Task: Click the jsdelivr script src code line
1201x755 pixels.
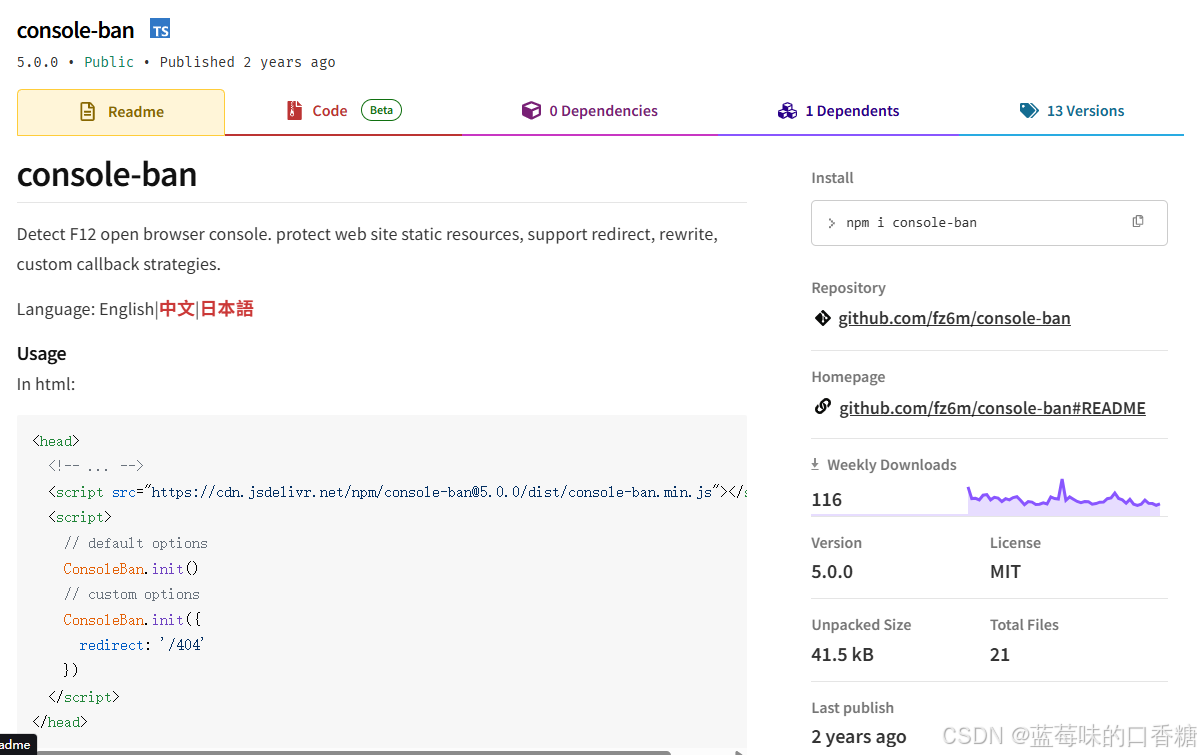Action: point(397,491)
